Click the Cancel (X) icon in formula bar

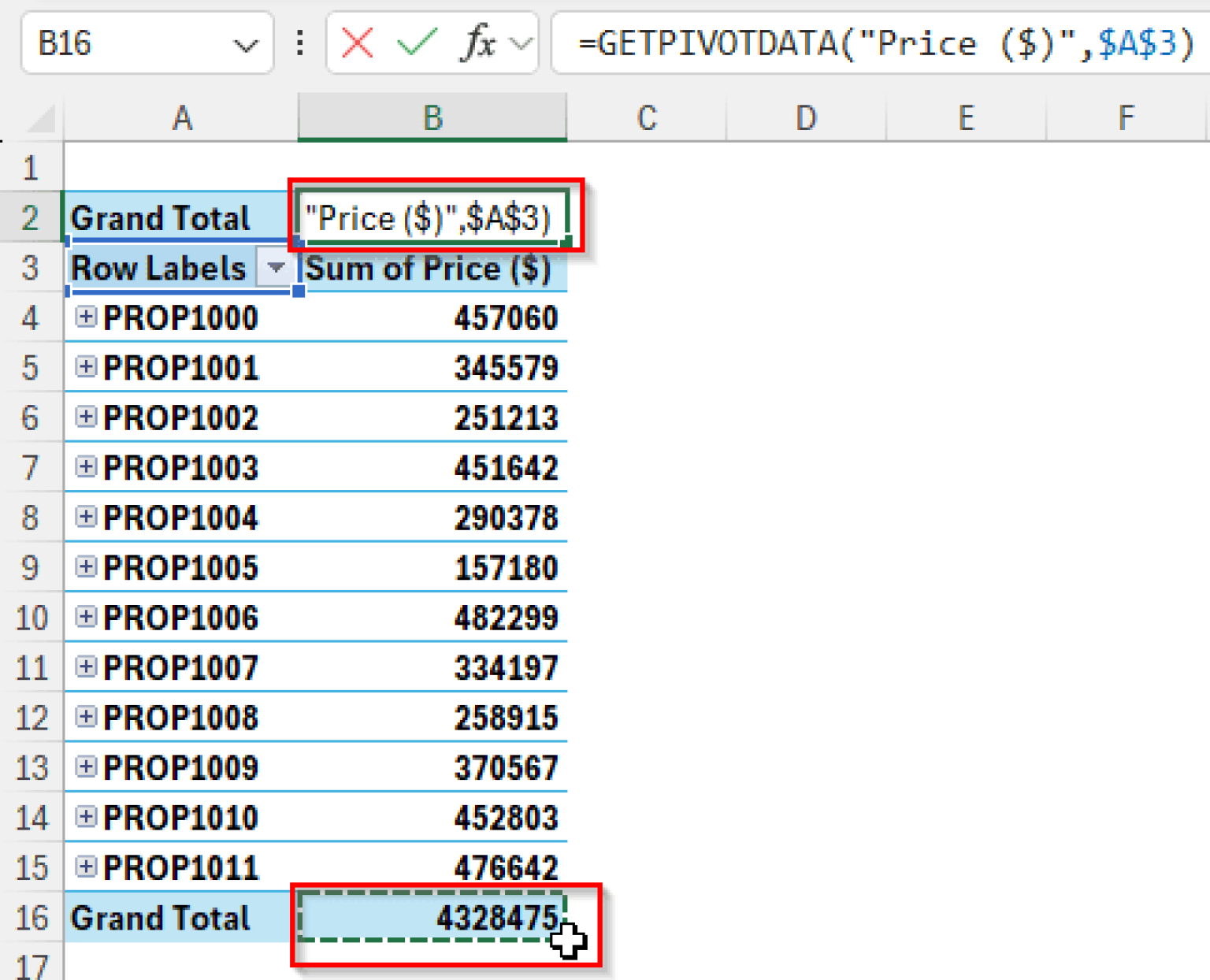(357, 43)
